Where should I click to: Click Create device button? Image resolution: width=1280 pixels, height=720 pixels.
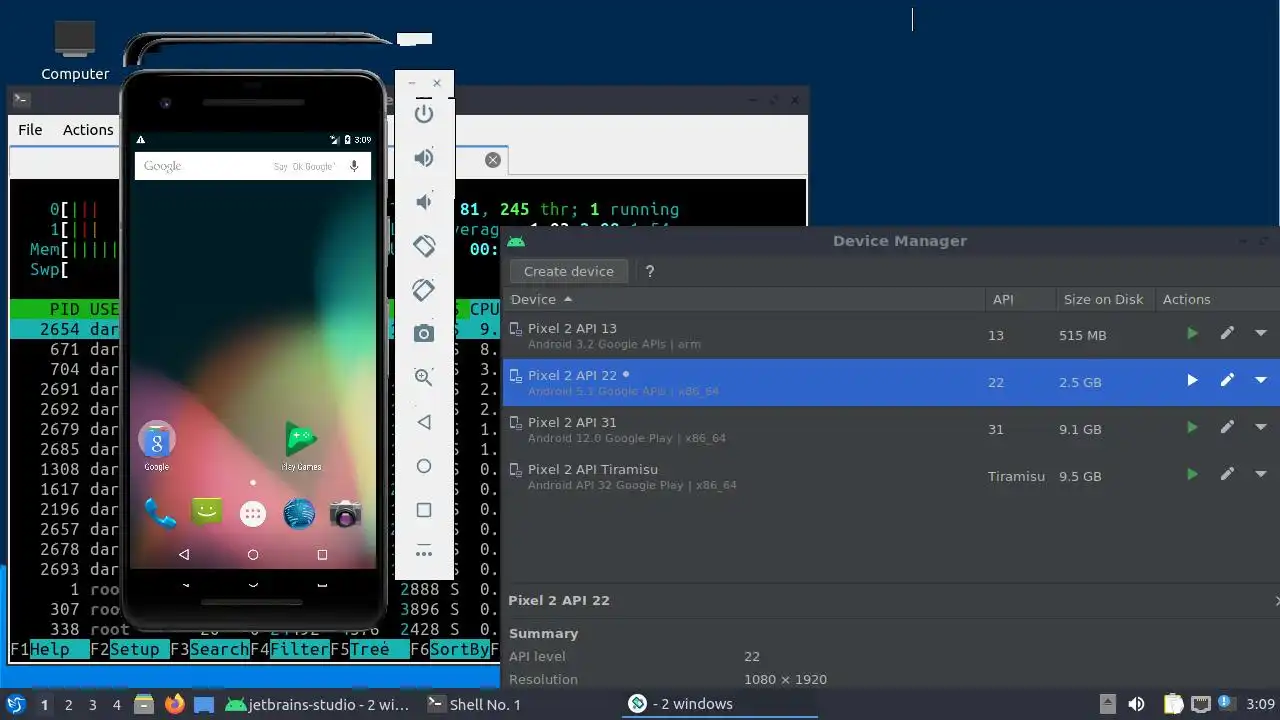569,271
